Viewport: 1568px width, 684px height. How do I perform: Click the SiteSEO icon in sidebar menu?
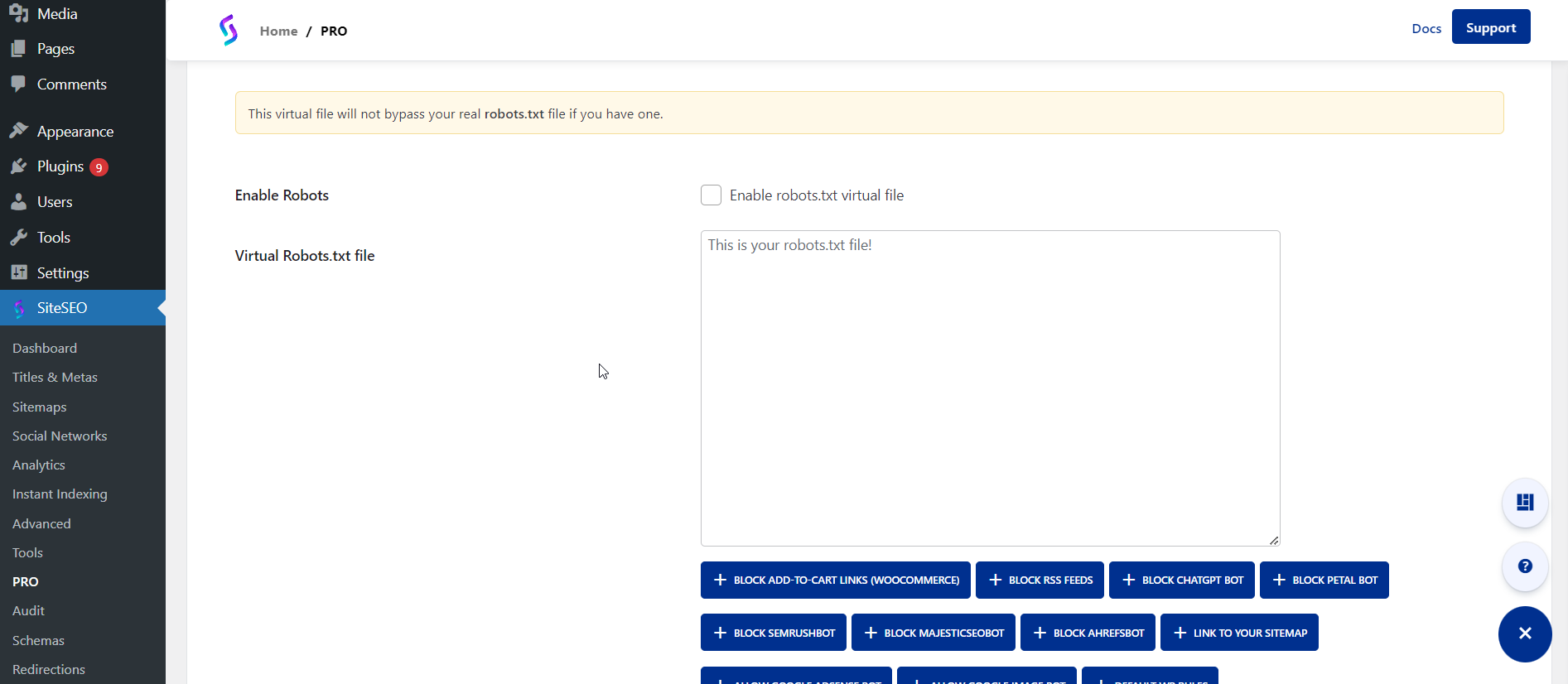coord(19,308)
